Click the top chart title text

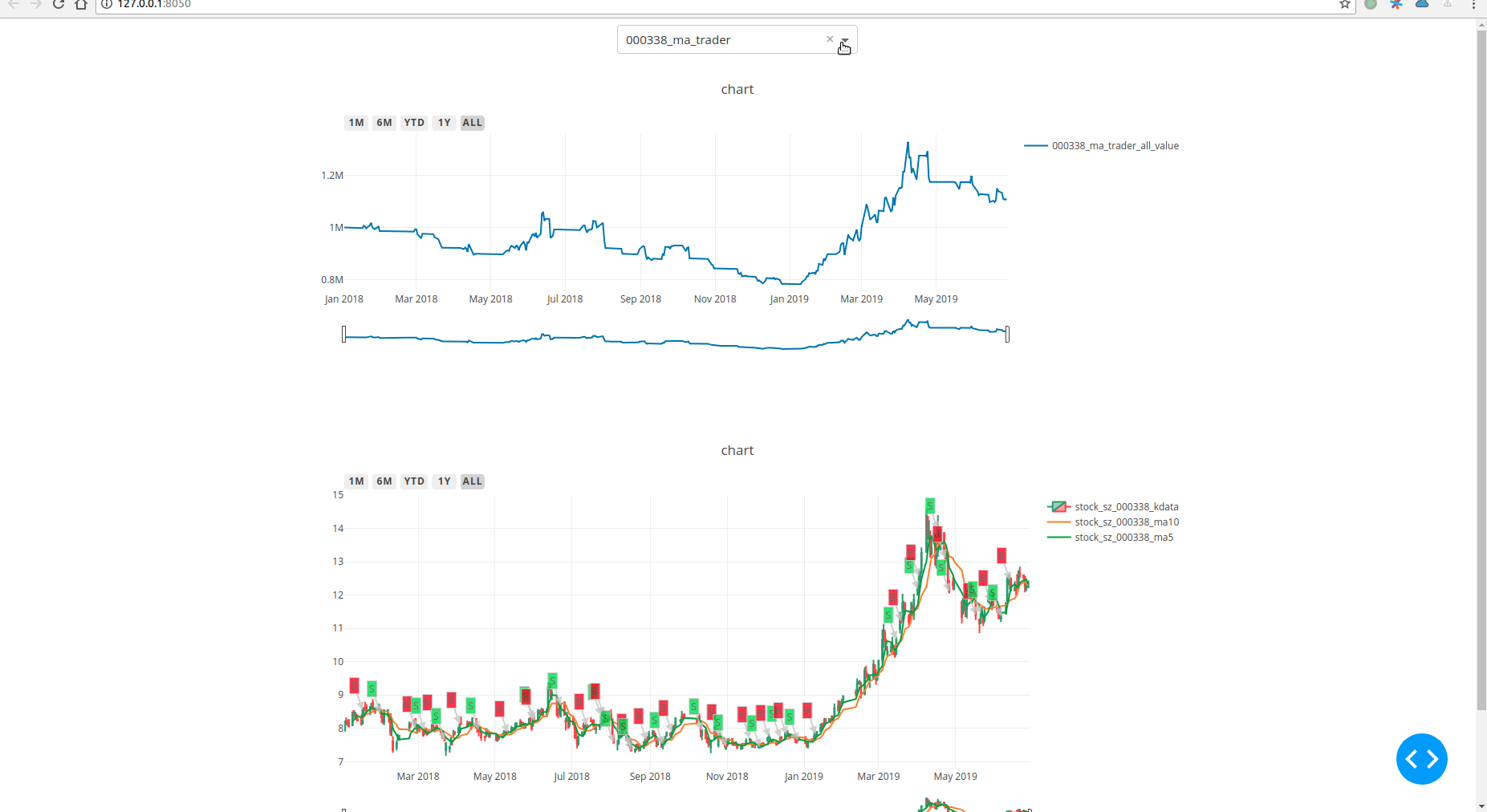pyautogui.click(x=737, y=89)
